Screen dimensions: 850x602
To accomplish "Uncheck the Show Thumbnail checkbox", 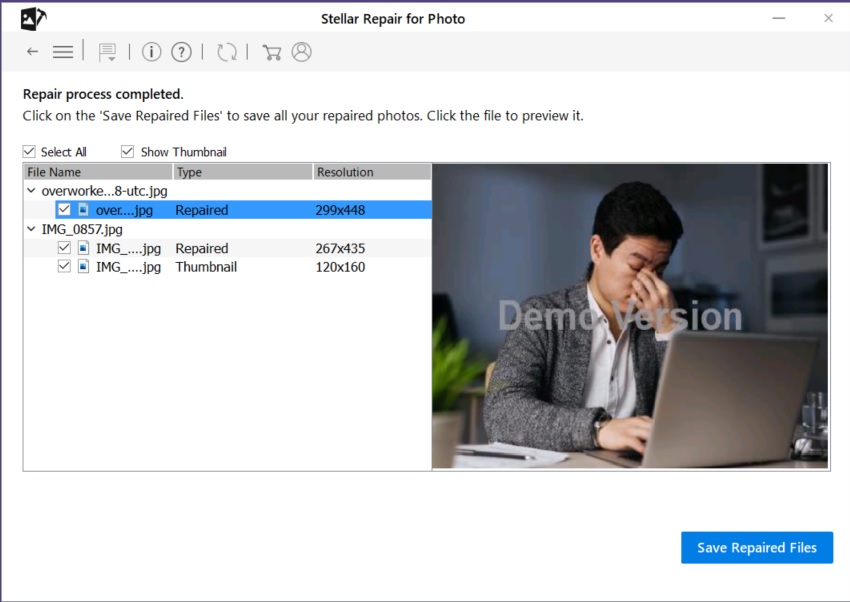I will (127, 152).
